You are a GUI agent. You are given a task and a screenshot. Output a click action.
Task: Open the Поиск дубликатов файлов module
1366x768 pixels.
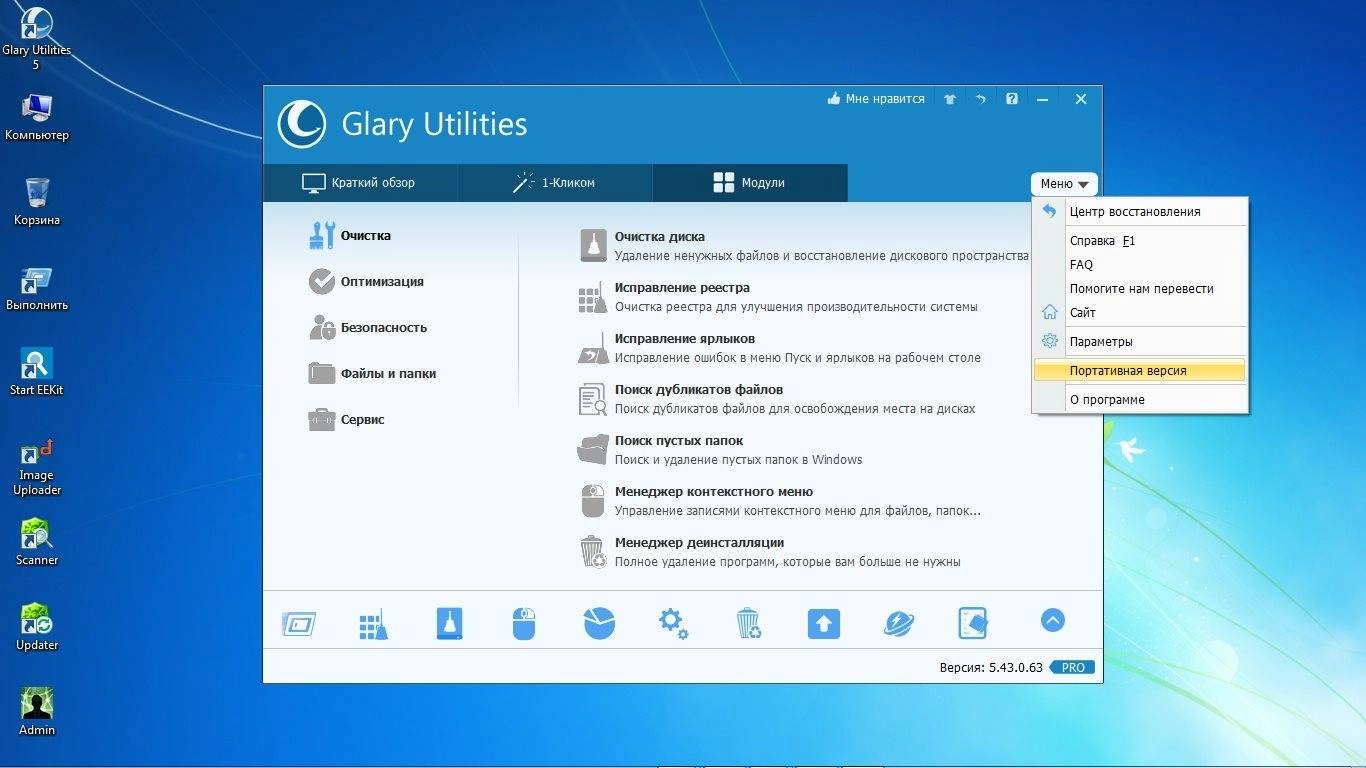[777, 399]
